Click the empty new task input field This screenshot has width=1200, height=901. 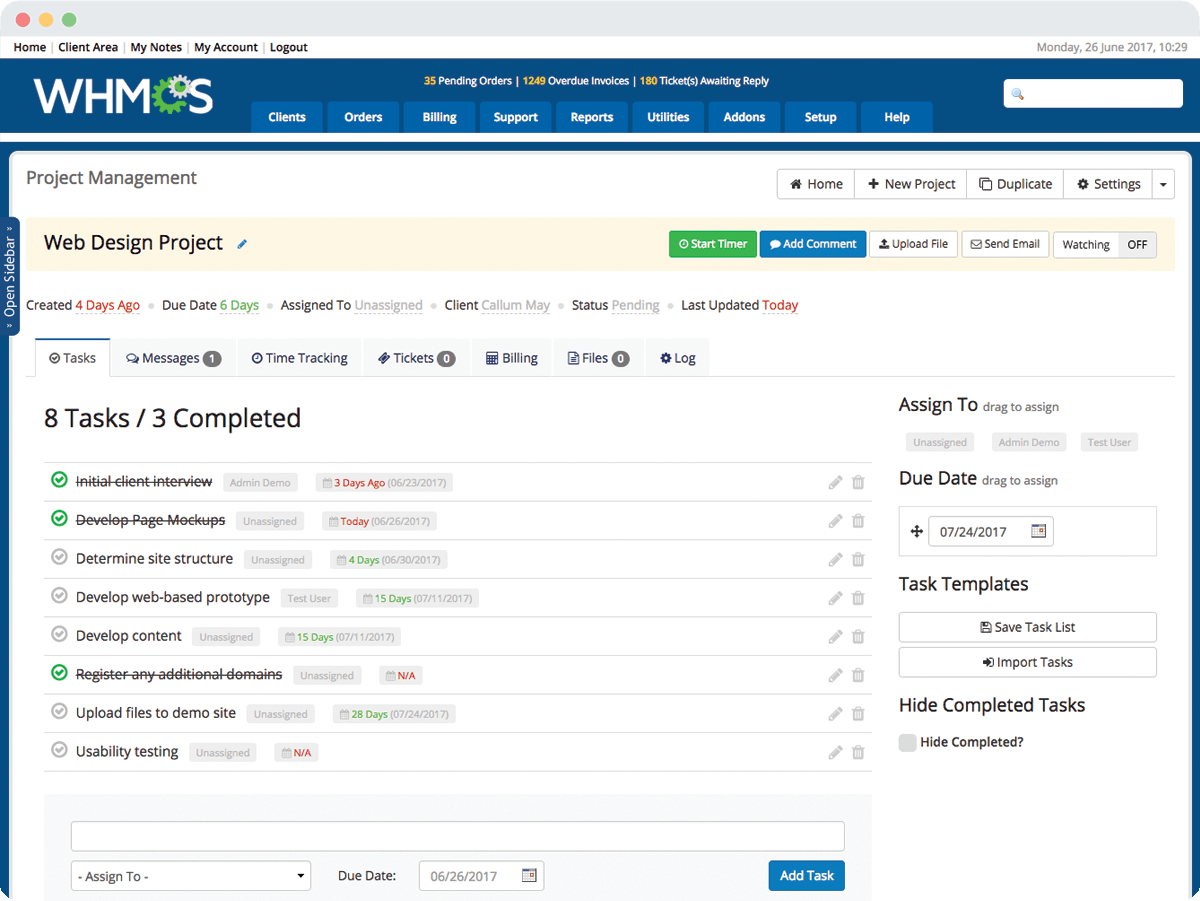coord(457,835)
